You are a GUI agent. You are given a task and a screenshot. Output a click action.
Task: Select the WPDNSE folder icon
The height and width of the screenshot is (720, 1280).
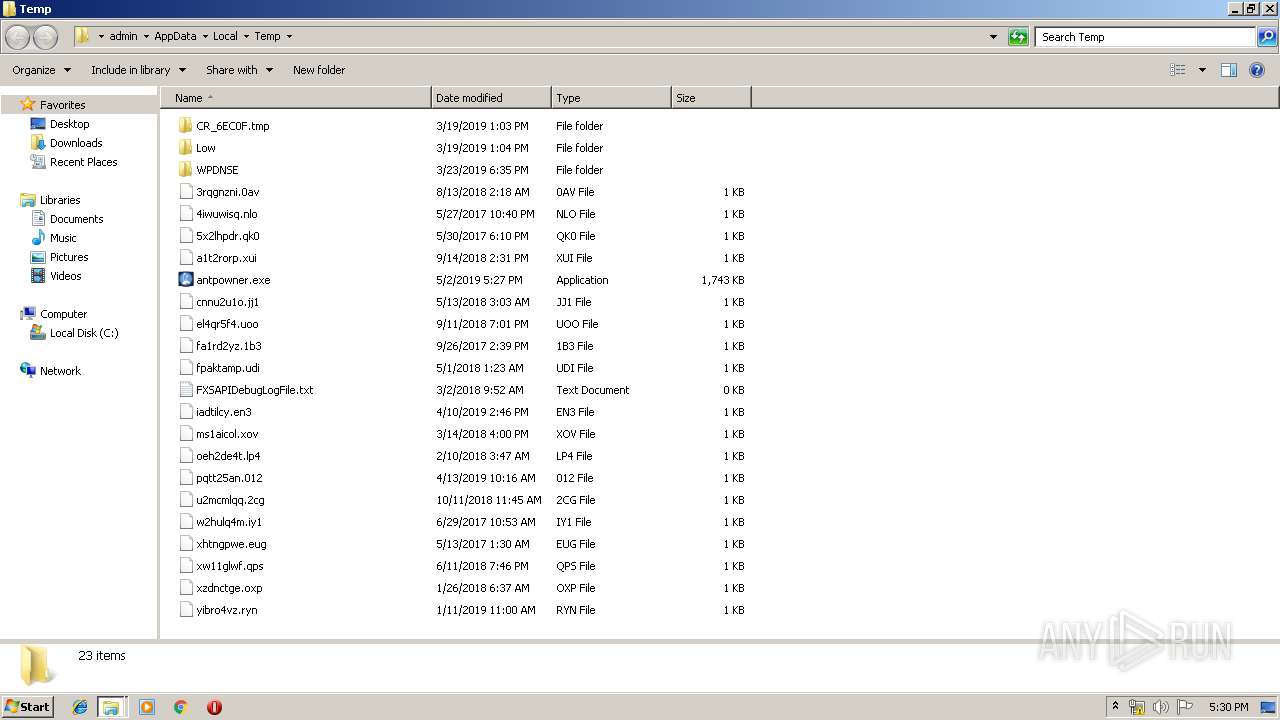[x=185, y=170]
